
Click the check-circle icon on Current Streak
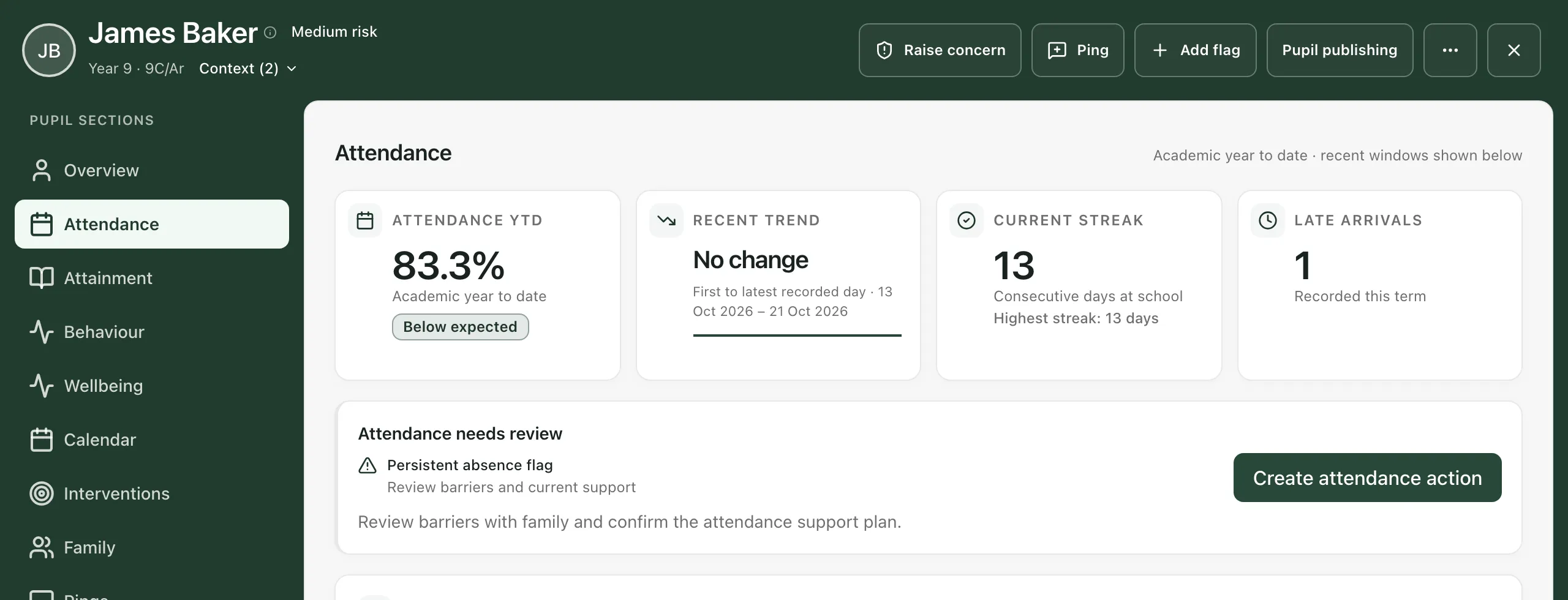pyautogui.click(x=967, y=220)
